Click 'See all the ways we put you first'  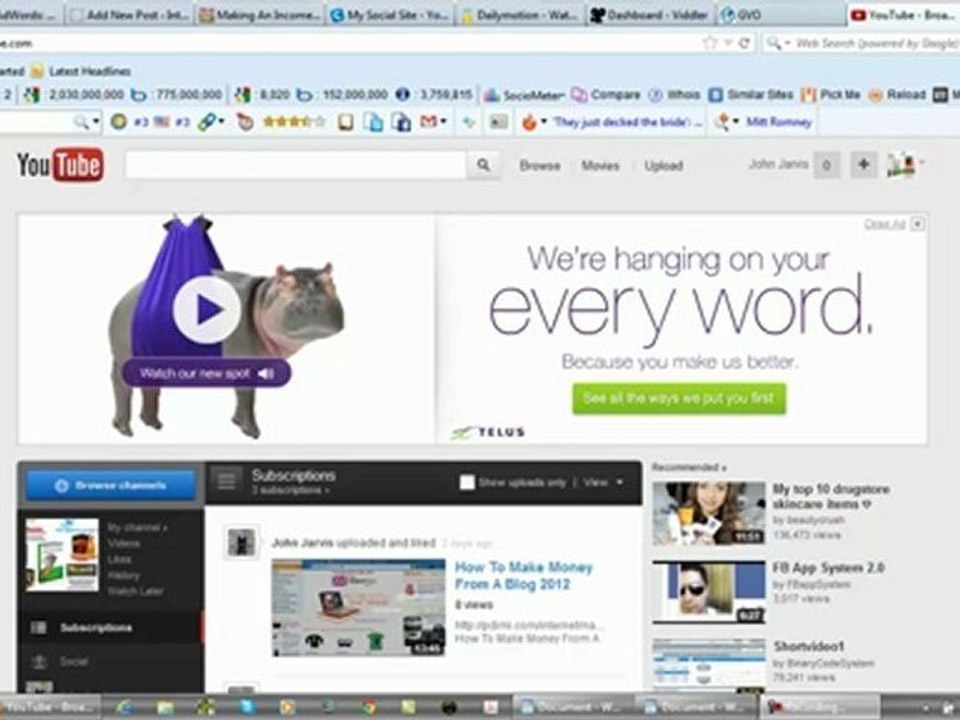pos(679,399)
